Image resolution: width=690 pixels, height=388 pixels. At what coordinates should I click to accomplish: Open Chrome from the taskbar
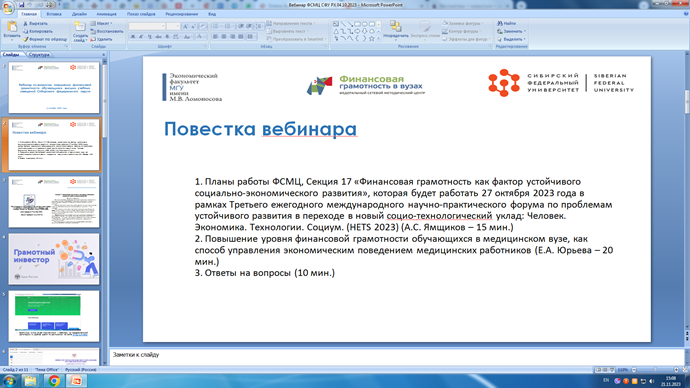(54, 381)
